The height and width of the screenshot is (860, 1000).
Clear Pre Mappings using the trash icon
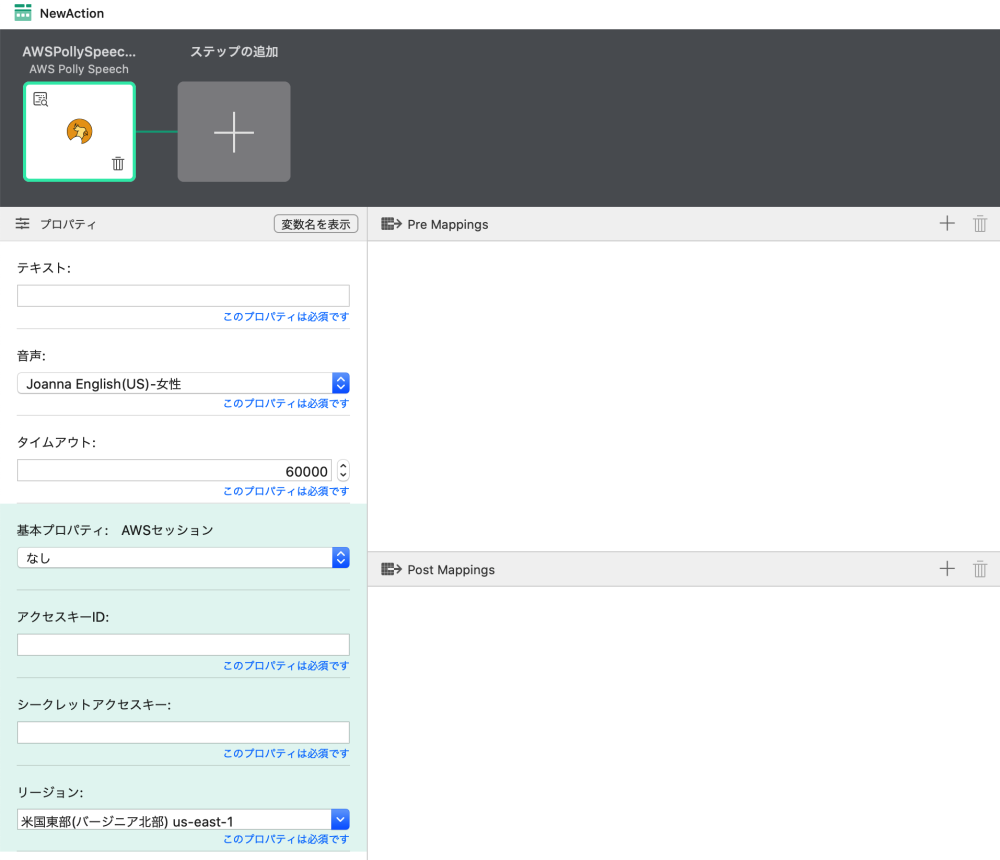(x=979, y=223)
